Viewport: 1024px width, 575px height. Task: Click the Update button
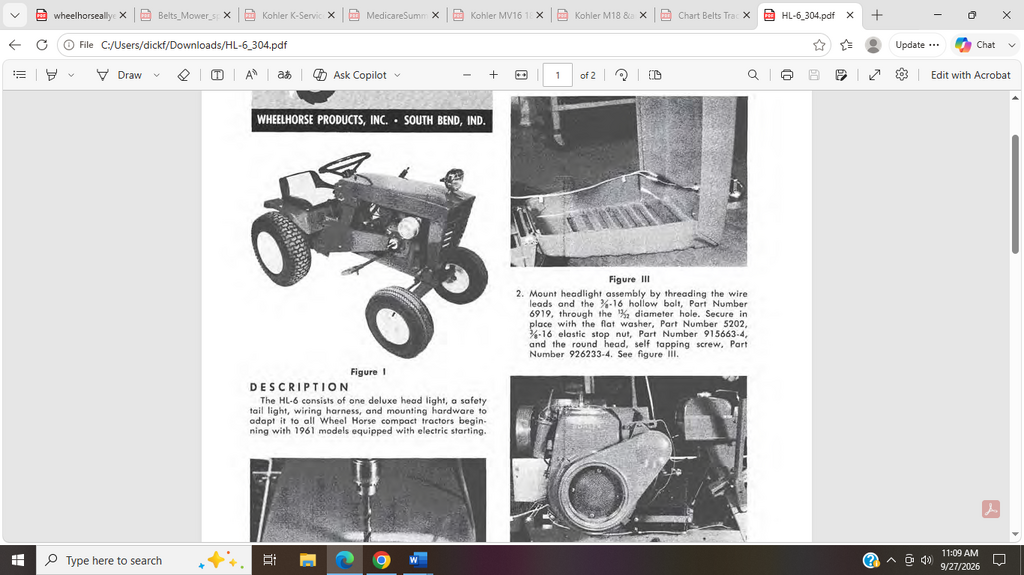click(x=917, y=44)
